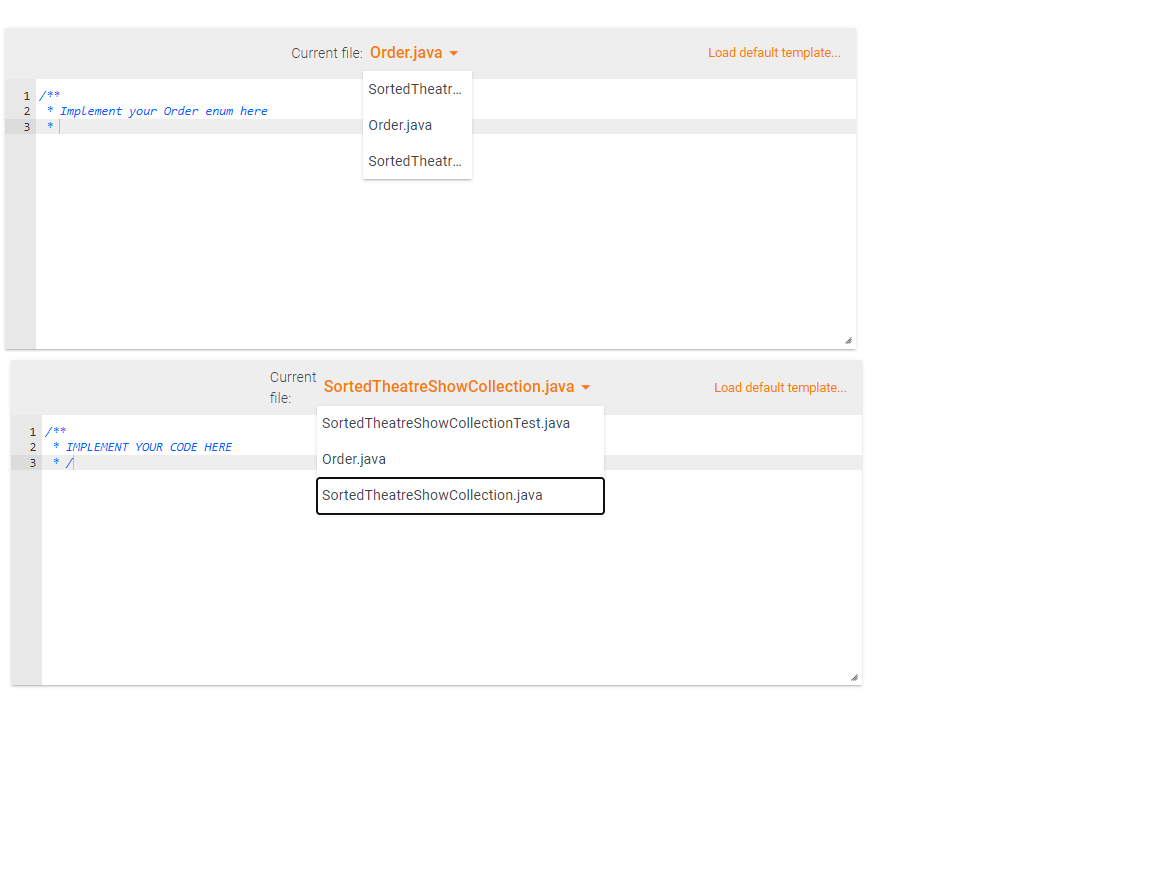Click the top editor's resize grip handle
Viewport: 1152px width, 886px height.
(849, 340)
